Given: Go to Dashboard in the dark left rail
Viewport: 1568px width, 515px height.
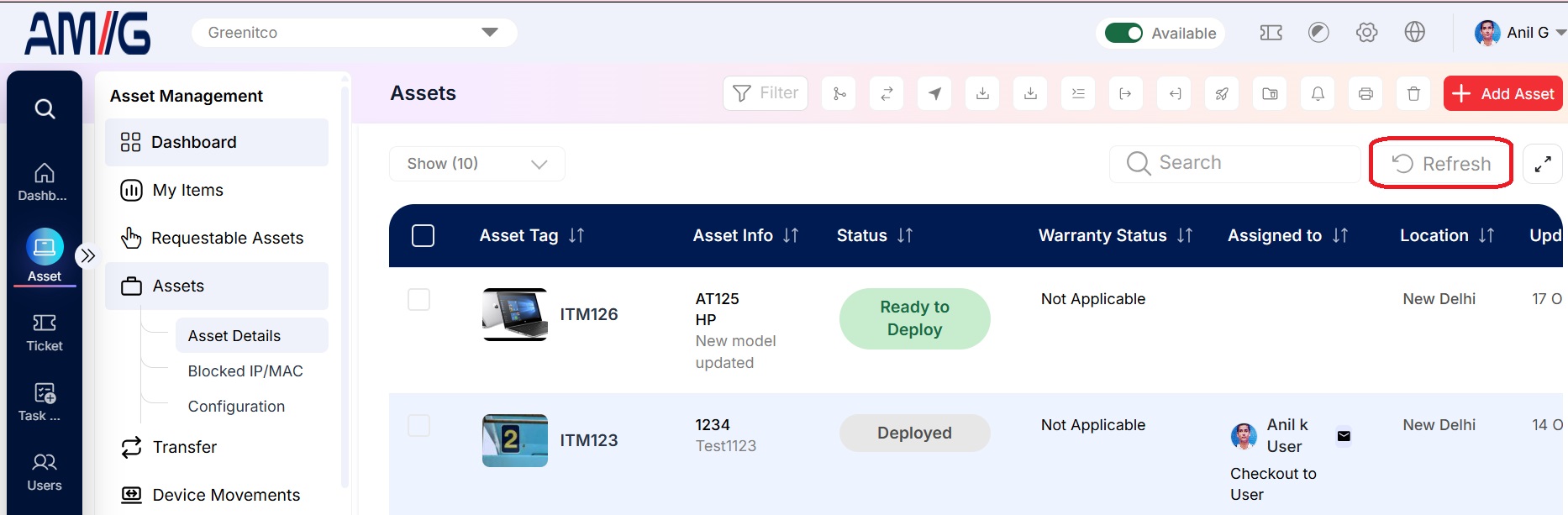Looking at the screenshot, I should click(44, 181).
